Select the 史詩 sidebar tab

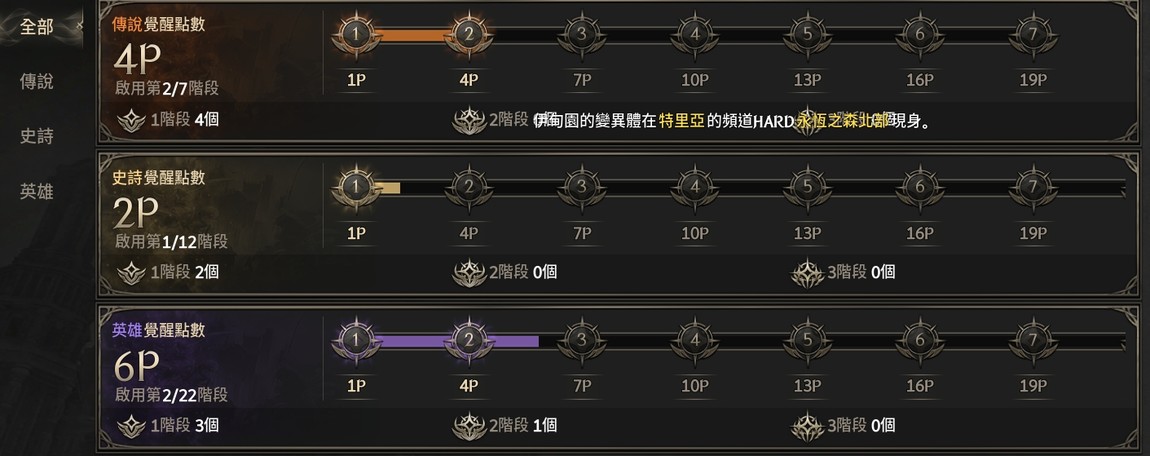click(37, 137)
